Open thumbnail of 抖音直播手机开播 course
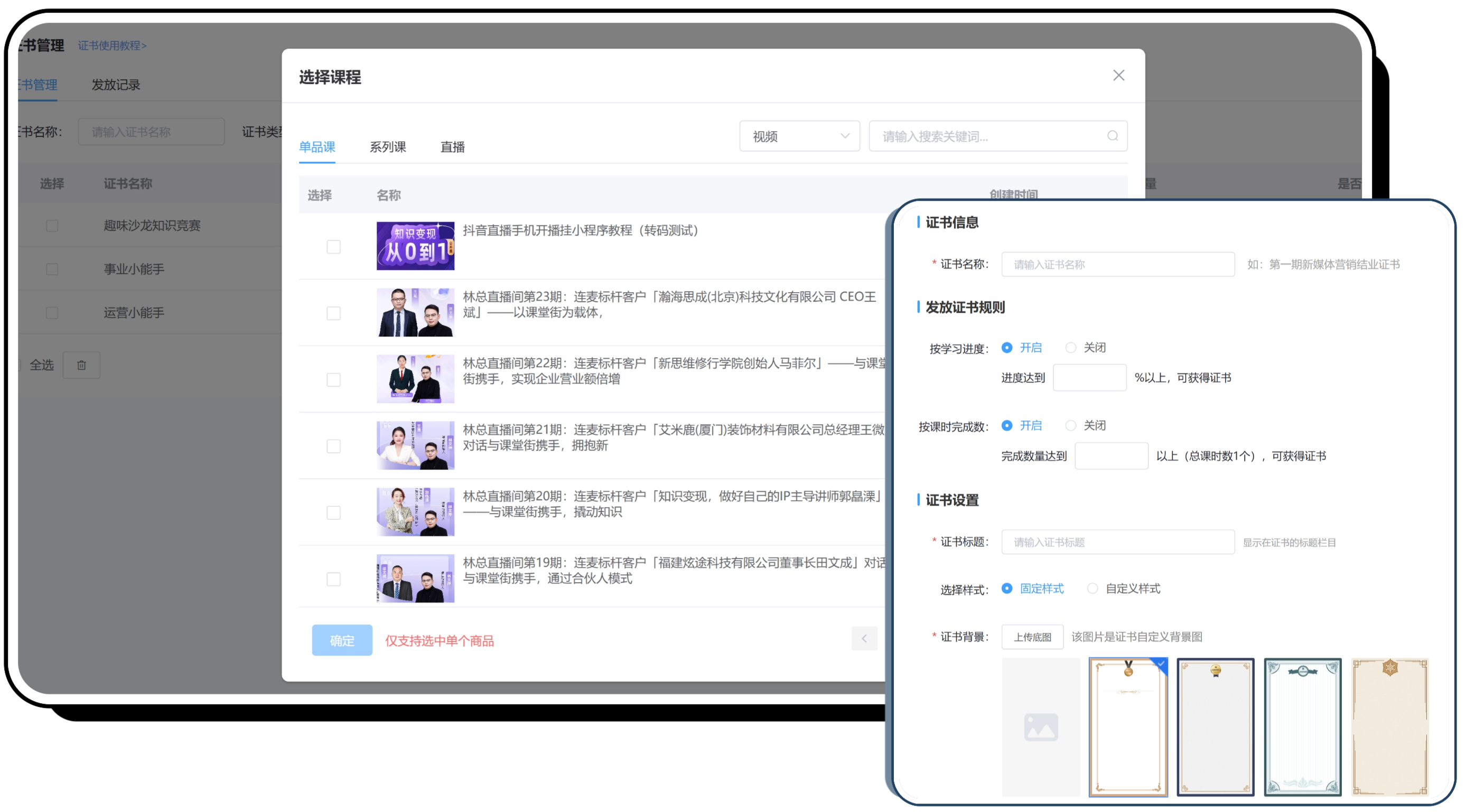Viewport: 1466px width, 812px height. (x=415, y=246)
